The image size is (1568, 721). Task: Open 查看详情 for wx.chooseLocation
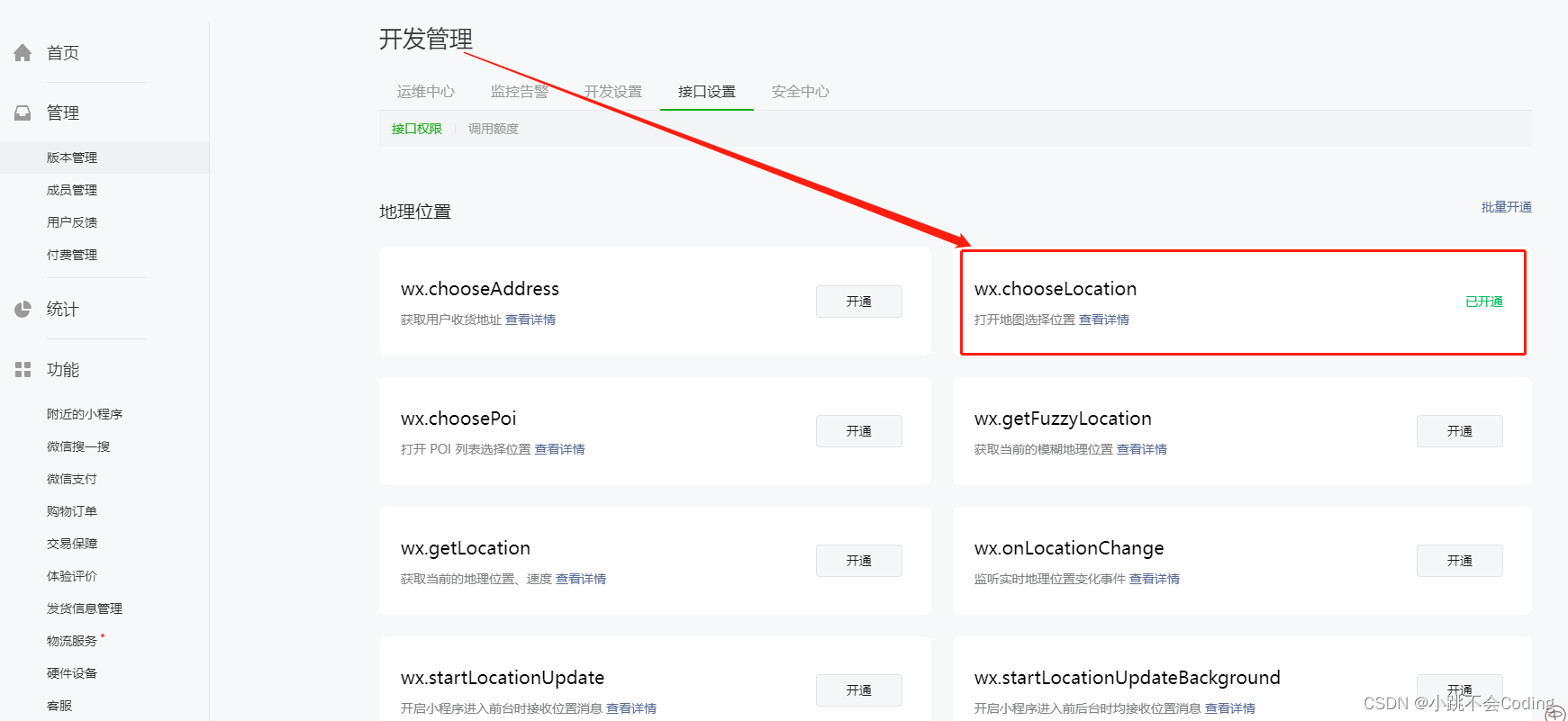click(1104, 320)
